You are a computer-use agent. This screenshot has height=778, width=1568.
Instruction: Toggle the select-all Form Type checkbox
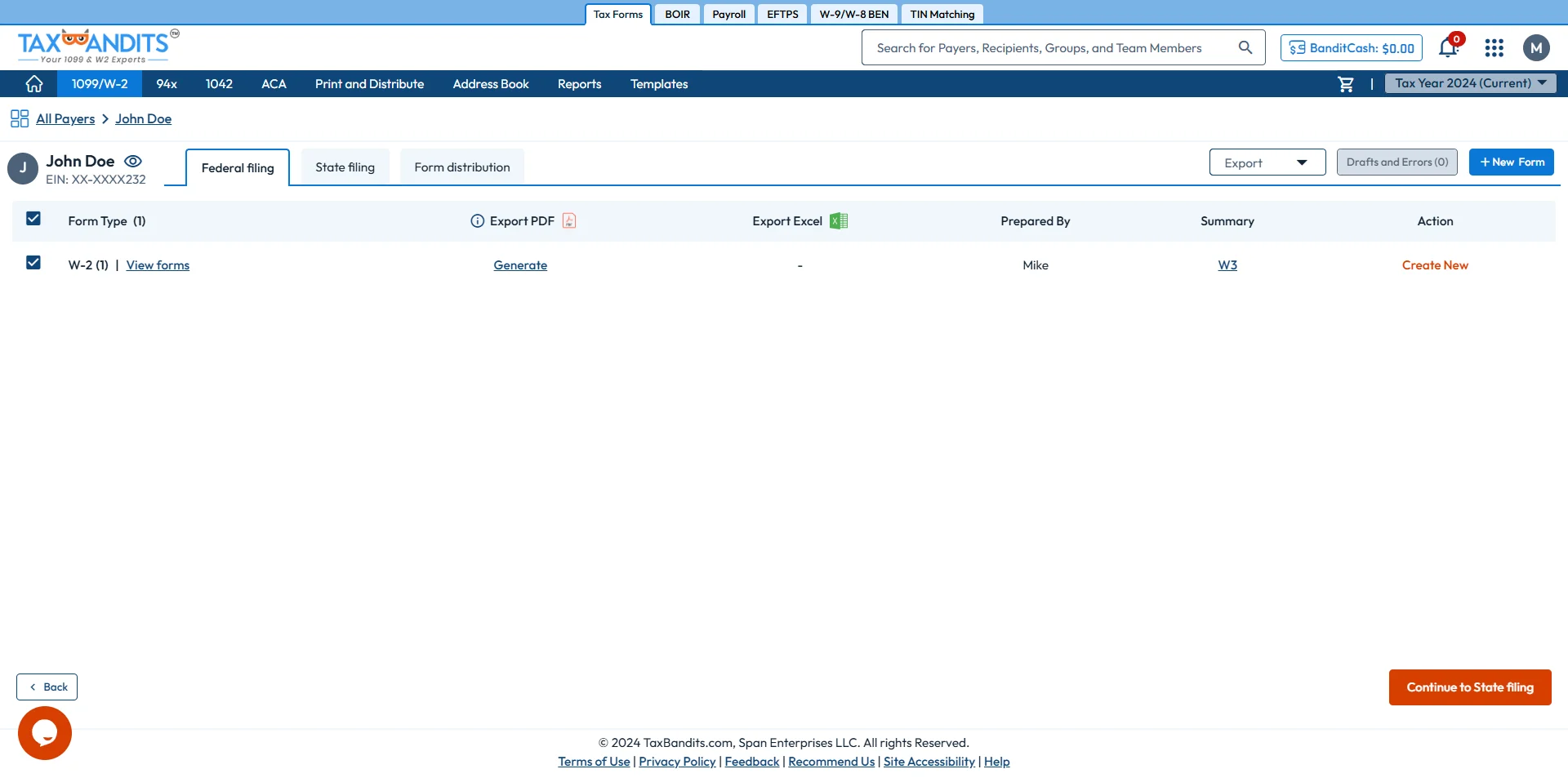(x=33, y=219)
